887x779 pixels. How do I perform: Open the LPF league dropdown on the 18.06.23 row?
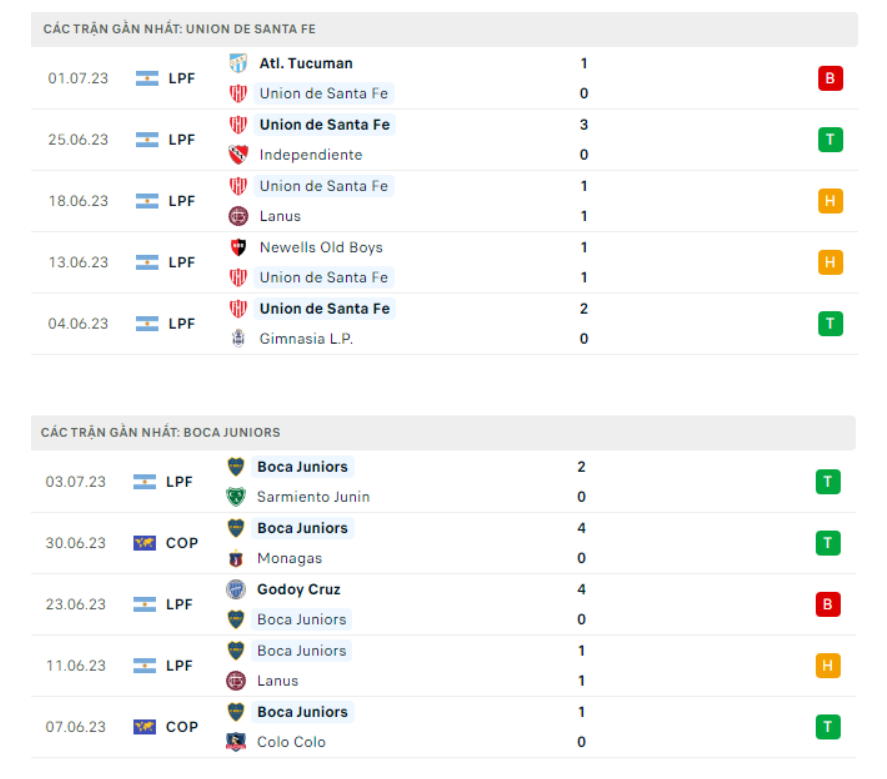(180, 201)
